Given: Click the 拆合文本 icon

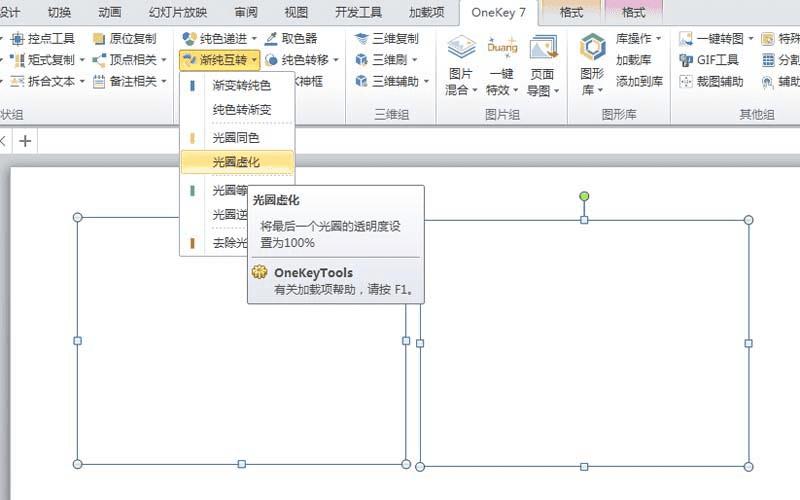Looking at the screenshot, I should (18, 82).
